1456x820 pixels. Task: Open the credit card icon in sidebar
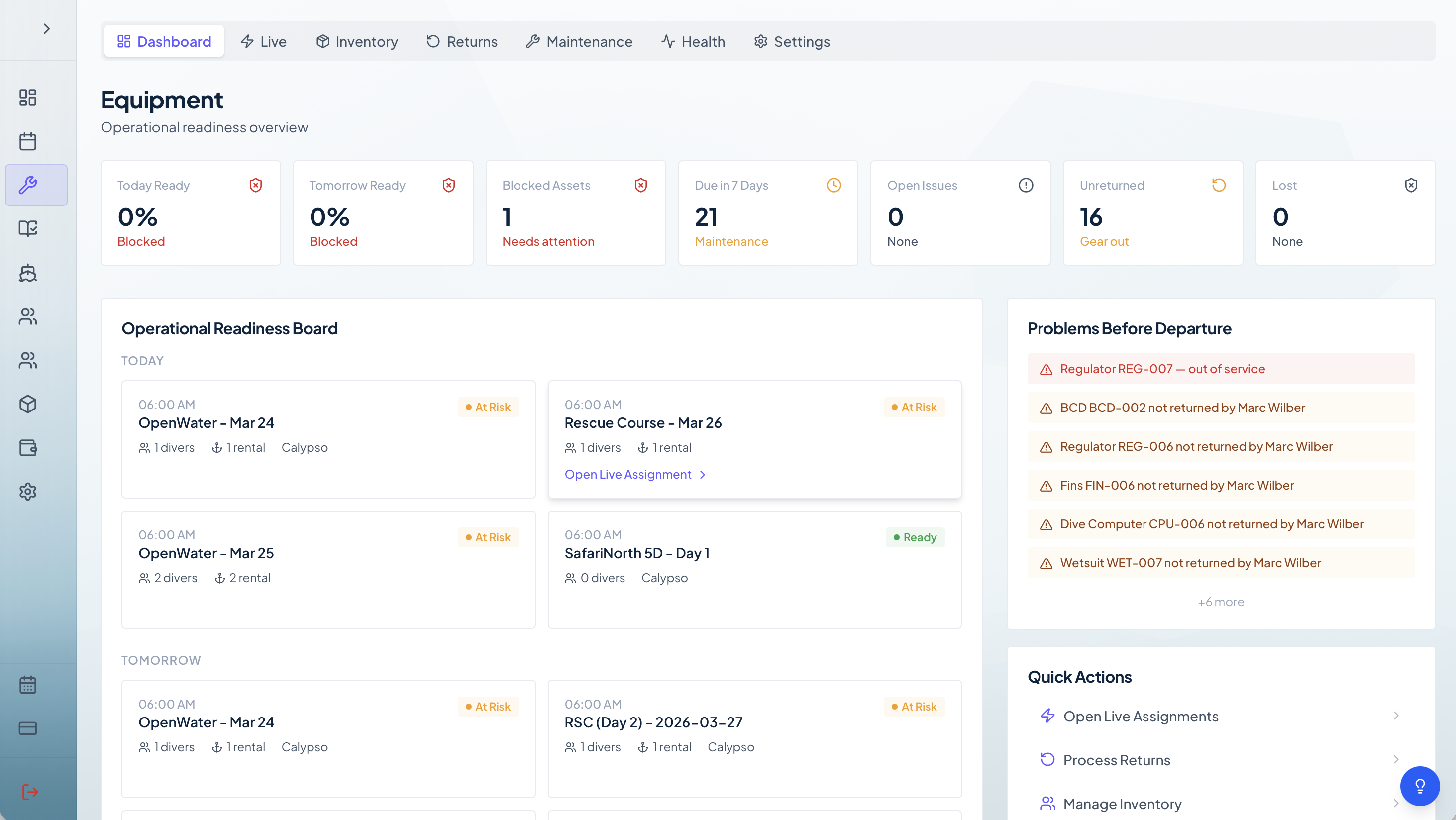click(28, 728)
